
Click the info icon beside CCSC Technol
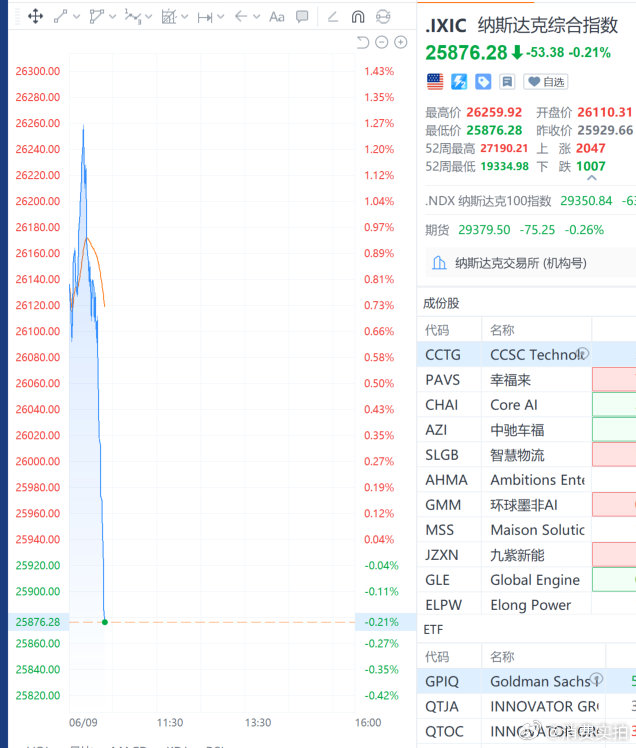584,353
